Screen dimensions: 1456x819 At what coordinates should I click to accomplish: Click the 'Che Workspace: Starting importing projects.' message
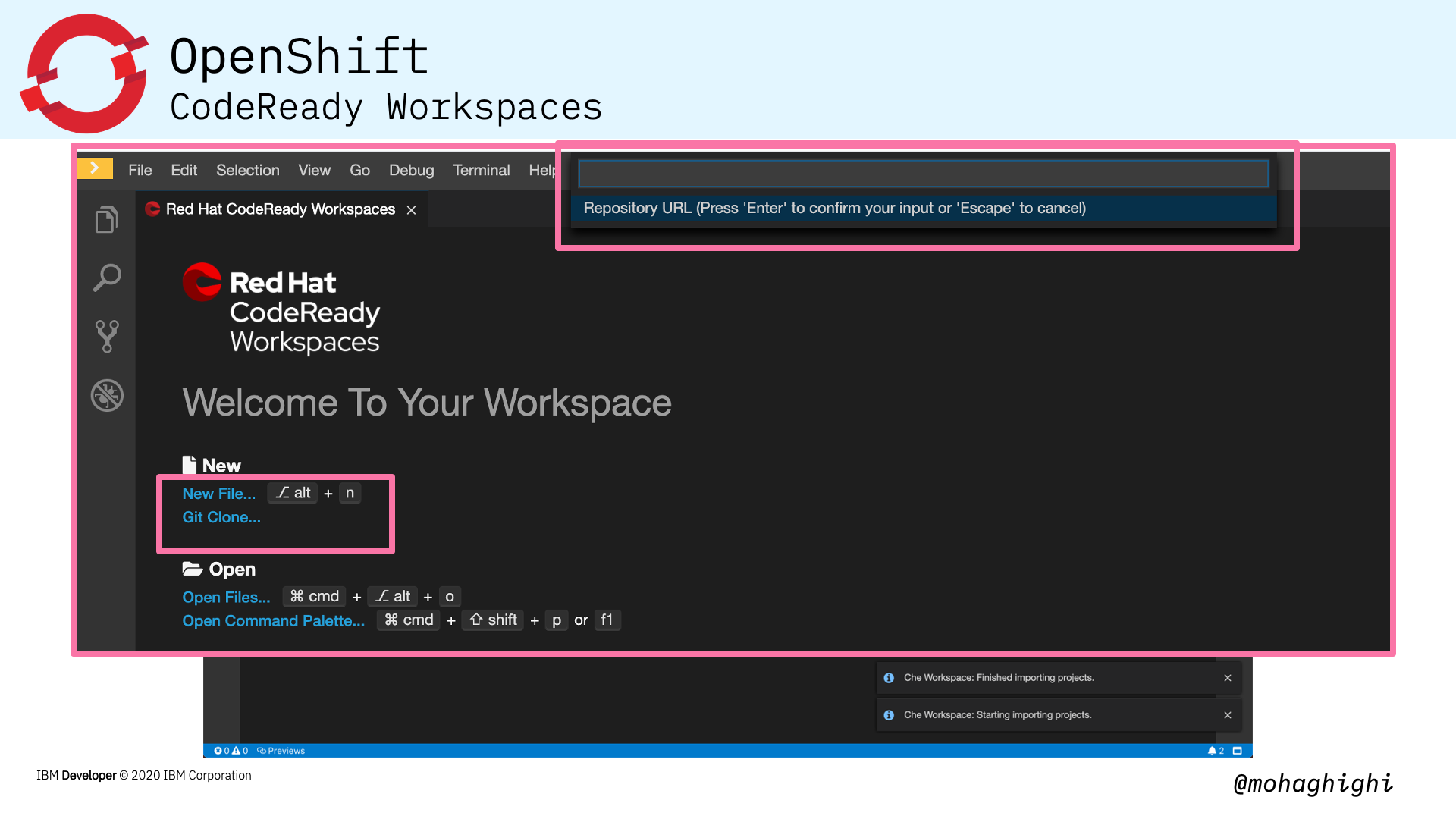[x=998, y=715]
